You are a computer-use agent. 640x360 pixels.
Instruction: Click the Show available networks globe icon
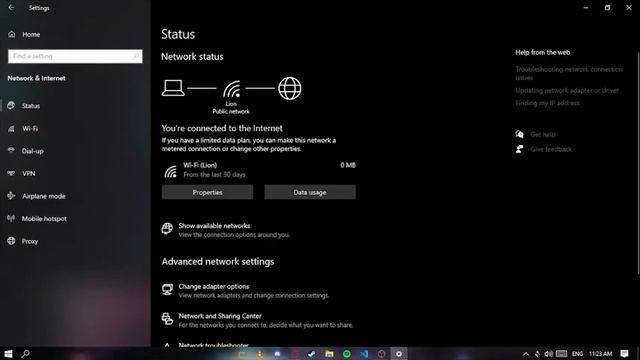[x=167, y=229]
